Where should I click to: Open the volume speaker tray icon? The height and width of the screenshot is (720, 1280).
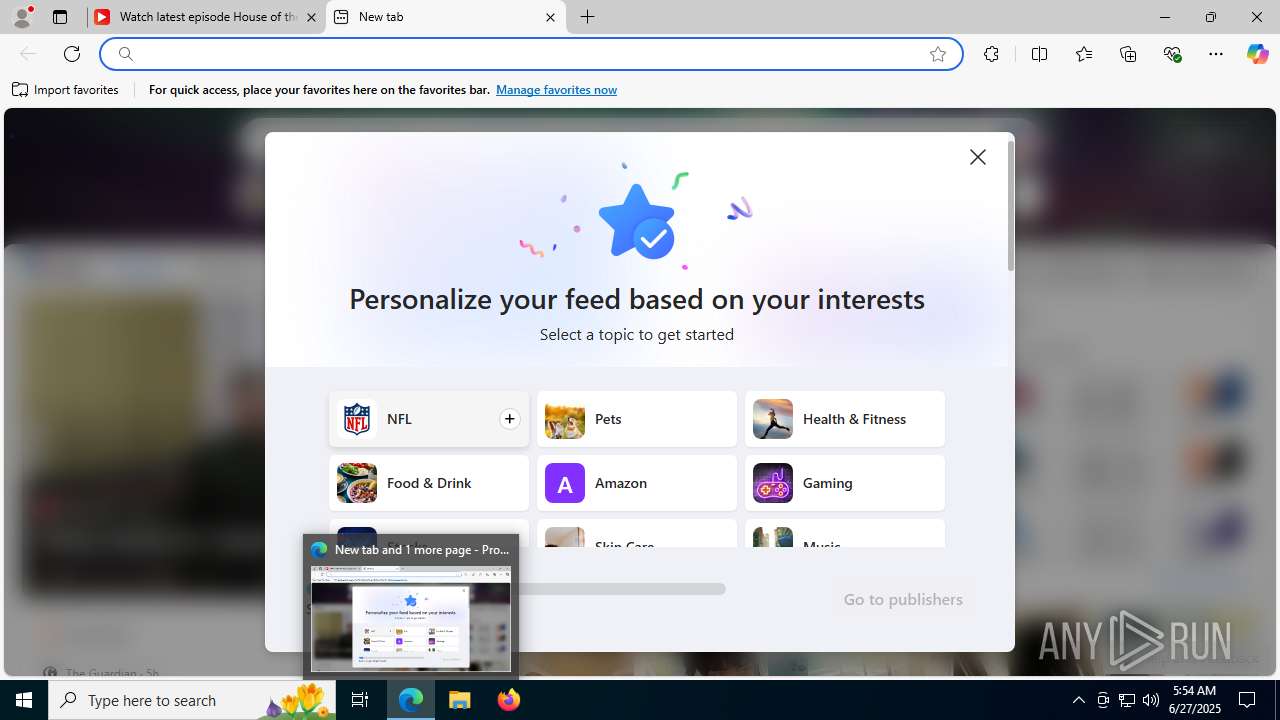(x=1150, y=700)
